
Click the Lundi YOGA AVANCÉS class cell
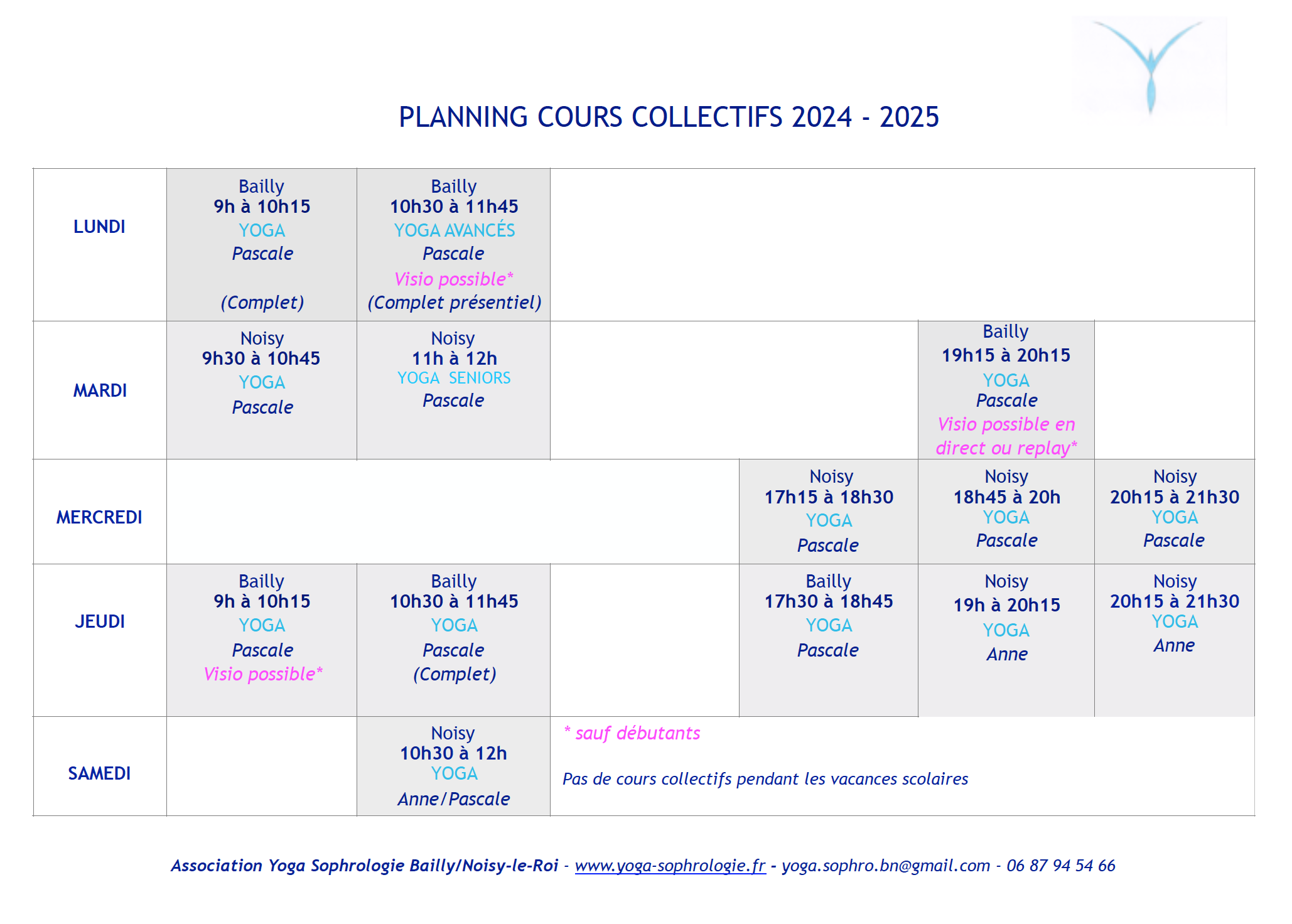tap(453, 245)
